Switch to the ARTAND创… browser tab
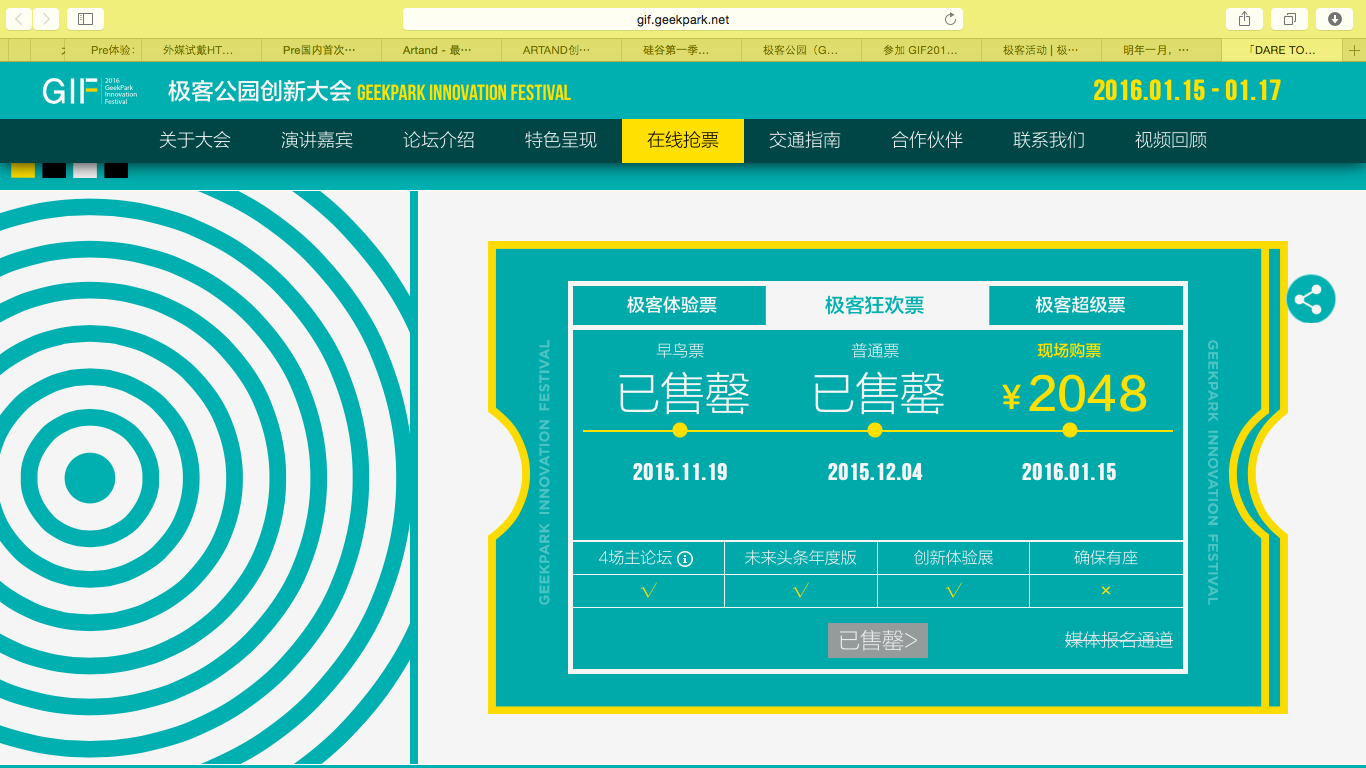Image resolution: width=1366 pixels, height=768 pixels. coord(562,50)
